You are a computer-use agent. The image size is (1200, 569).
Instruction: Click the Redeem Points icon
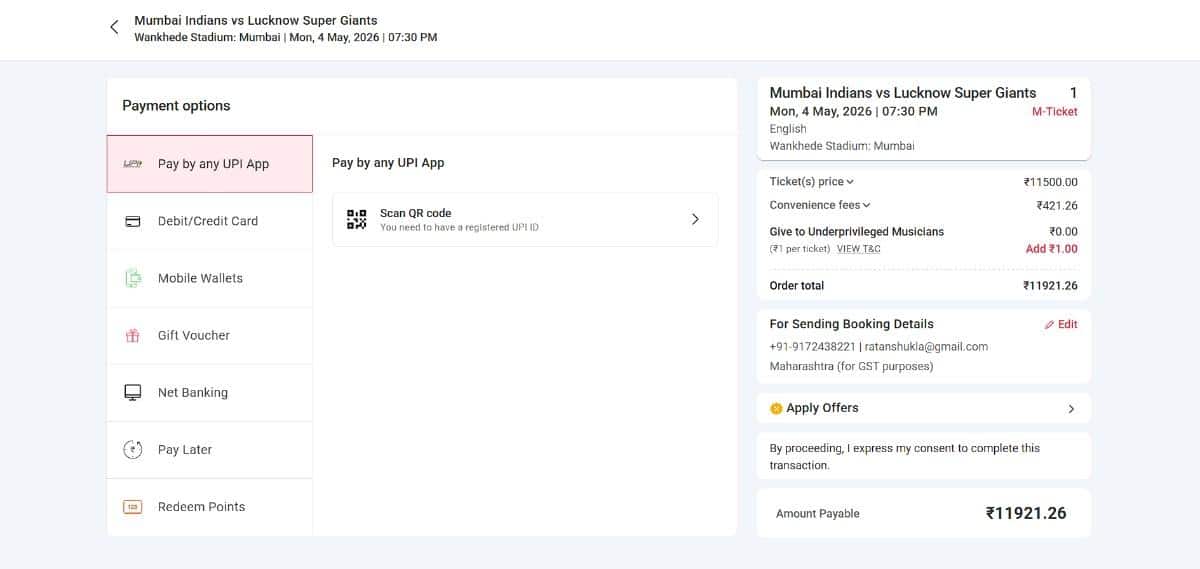132,507
